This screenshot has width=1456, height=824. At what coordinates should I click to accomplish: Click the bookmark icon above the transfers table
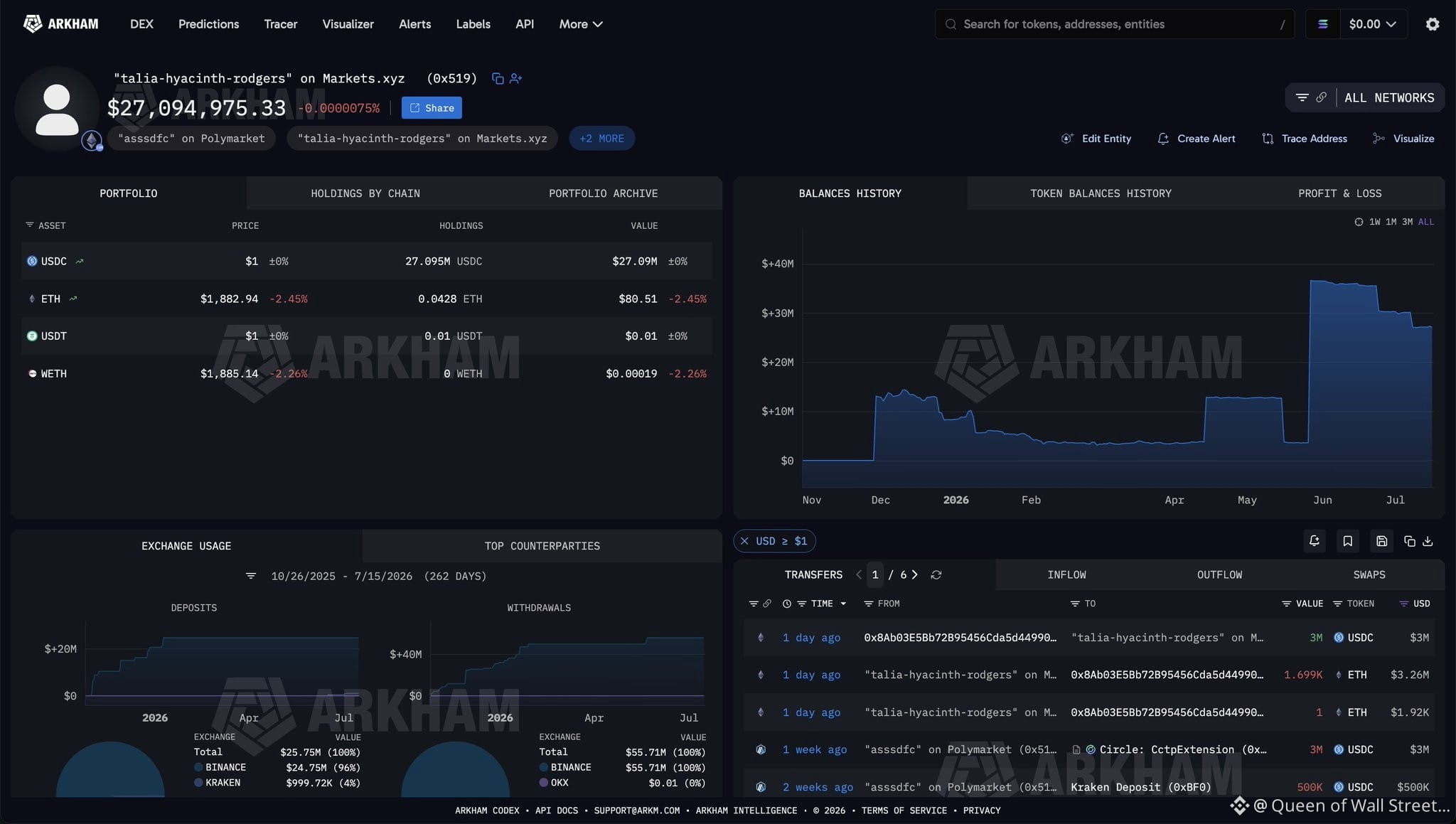[x=1347, y=541]
